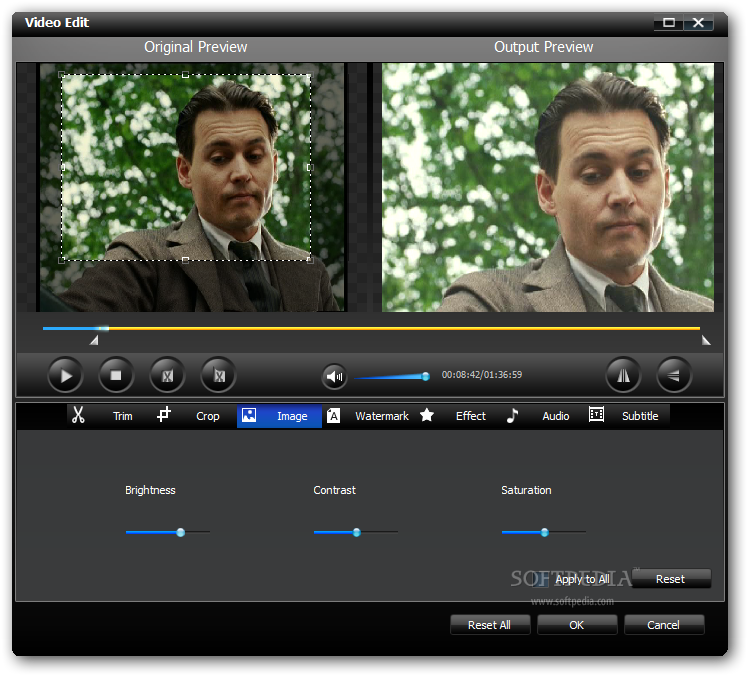The image size is (748, 676).
Task: Click the Contrast slider handle
Action: 356,532
